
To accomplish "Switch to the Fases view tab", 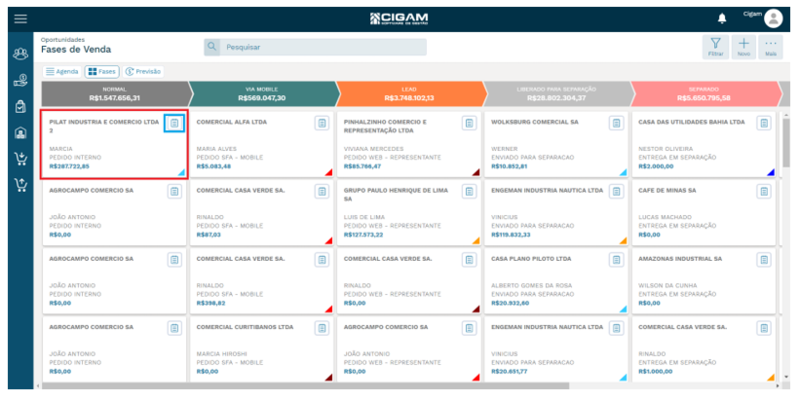I will pyautogui.click(x=102, y=71).
